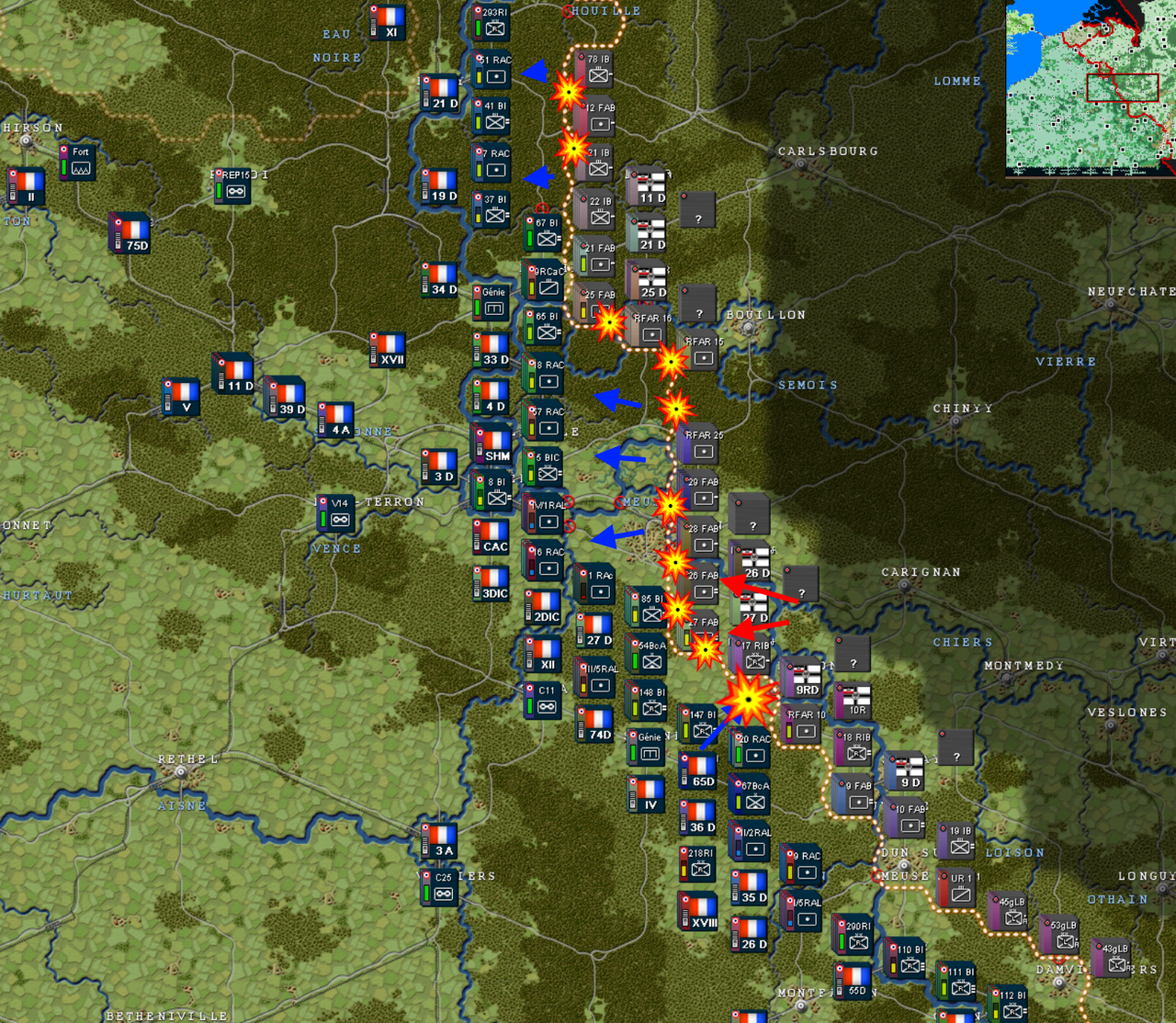Select the 34 D division counter
This screenshot has height=1023, width=1176.
point(440,280)
